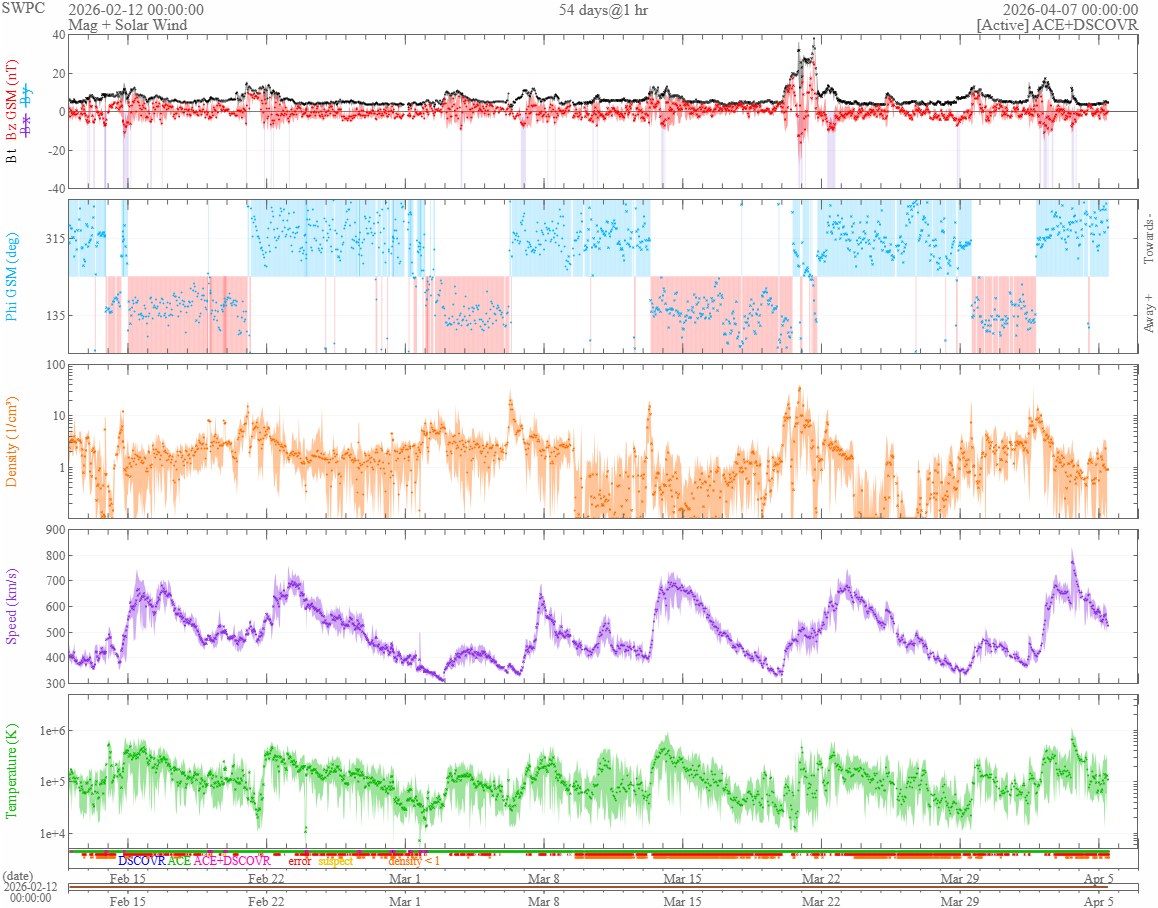
Task: Click the Mar 22 marker on bottom timeline
Action: coord(821,900)
